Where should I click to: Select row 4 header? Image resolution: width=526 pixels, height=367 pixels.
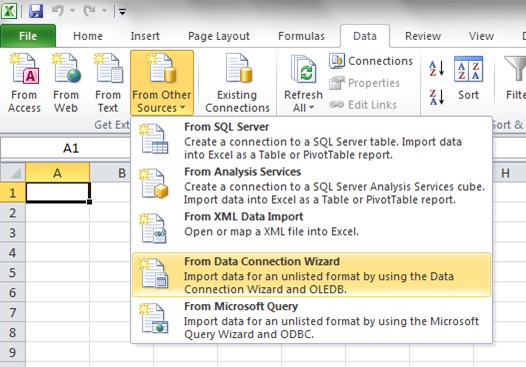point(12,252)
